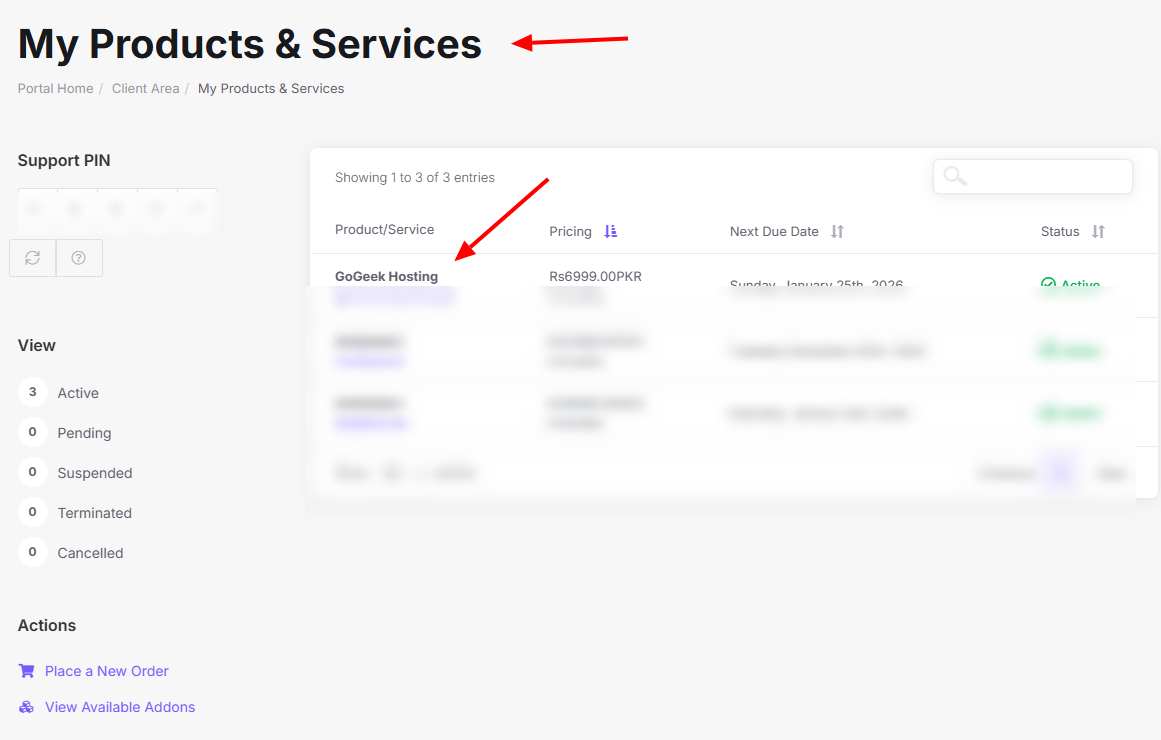Go to Client Area breadcrumb
1161x740 pixels.
[x=145, y=89]
